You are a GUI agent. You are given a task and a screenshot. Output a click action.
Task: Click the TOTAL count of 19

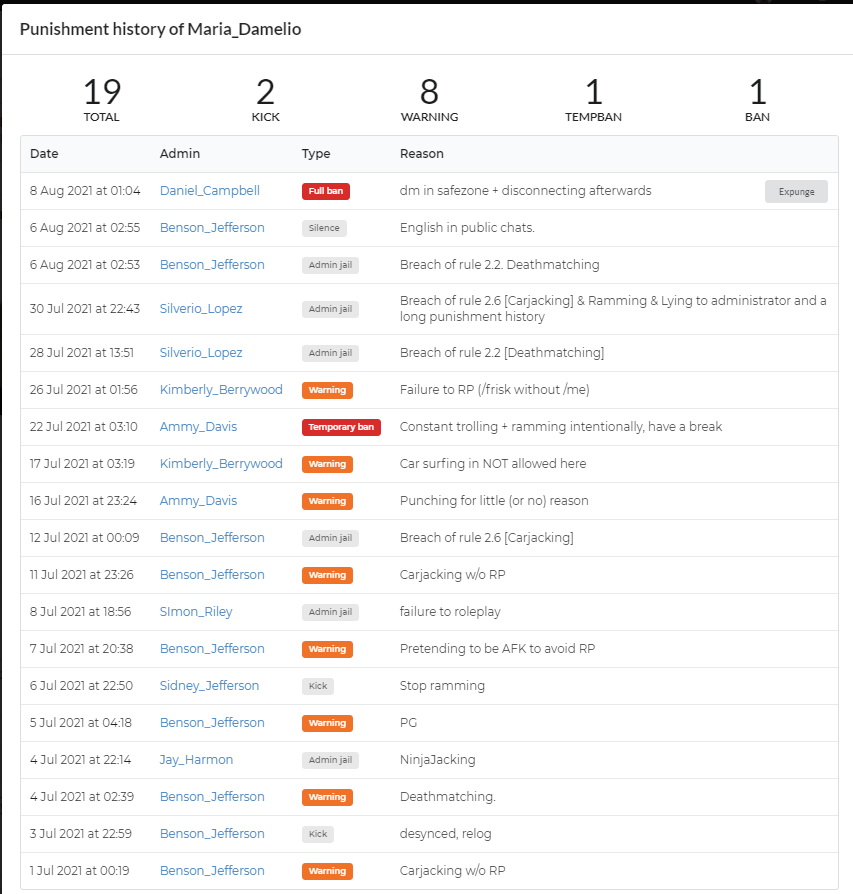(x=102, y=91)
